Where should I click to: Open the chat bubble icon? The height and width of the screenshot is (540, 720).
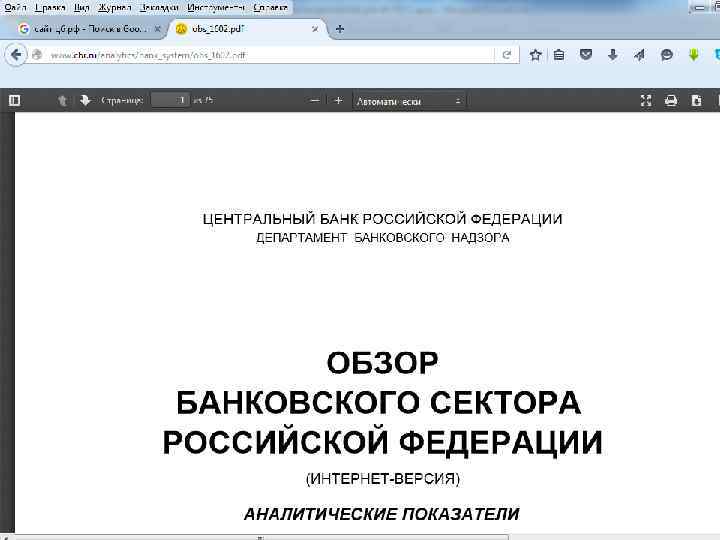pyautogui.click(x=666, y=55)
